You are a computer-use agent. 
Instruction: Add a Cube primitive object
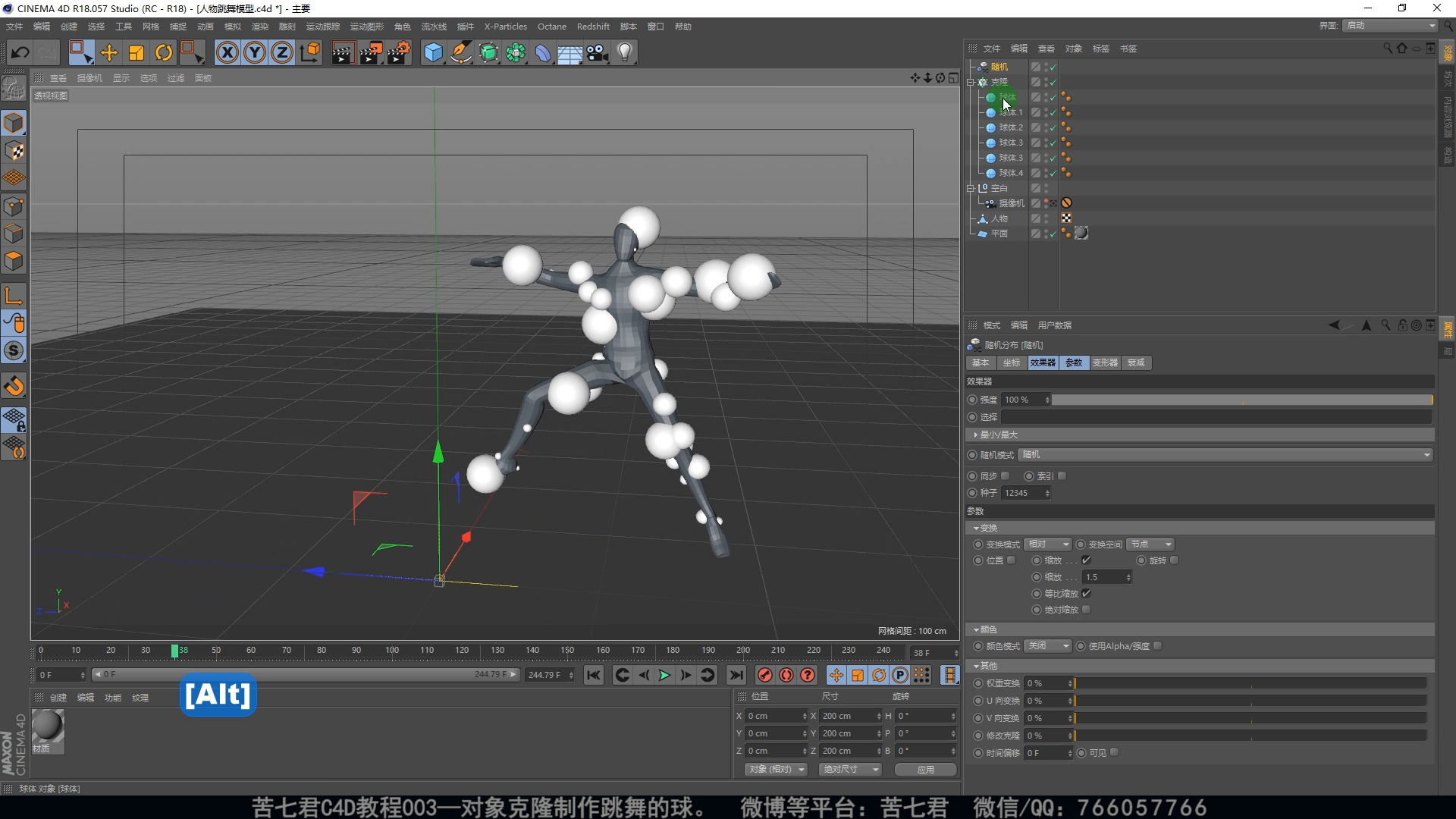(433, 52)
